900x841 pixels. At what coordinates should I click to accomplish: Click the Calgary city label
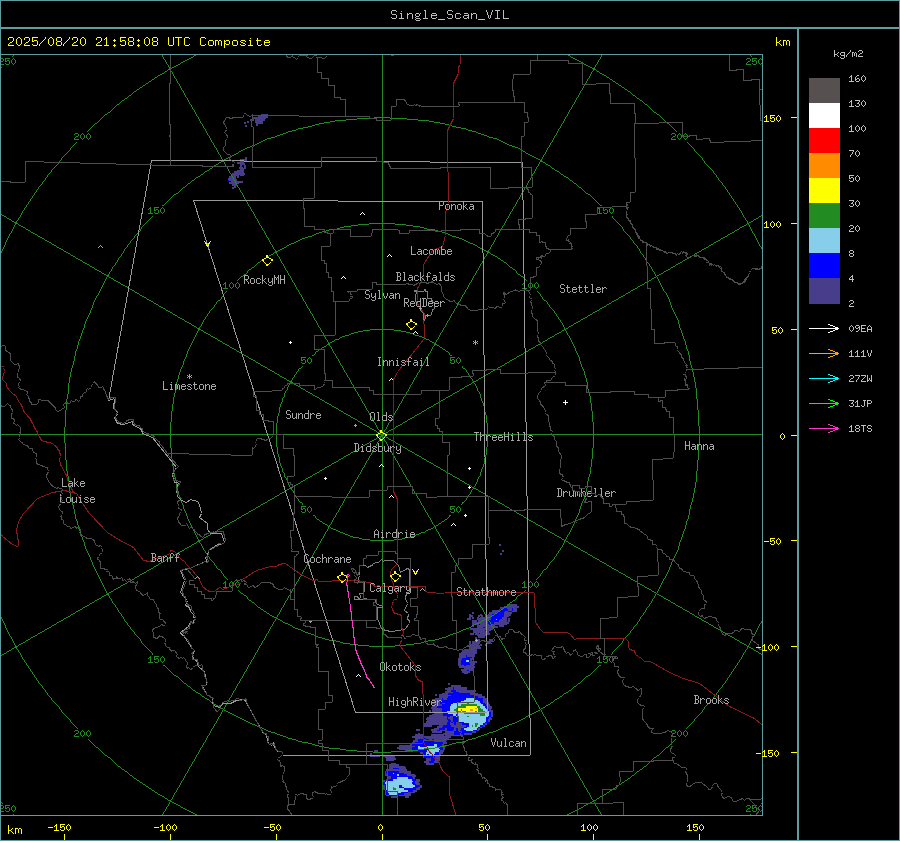point(390,588)
